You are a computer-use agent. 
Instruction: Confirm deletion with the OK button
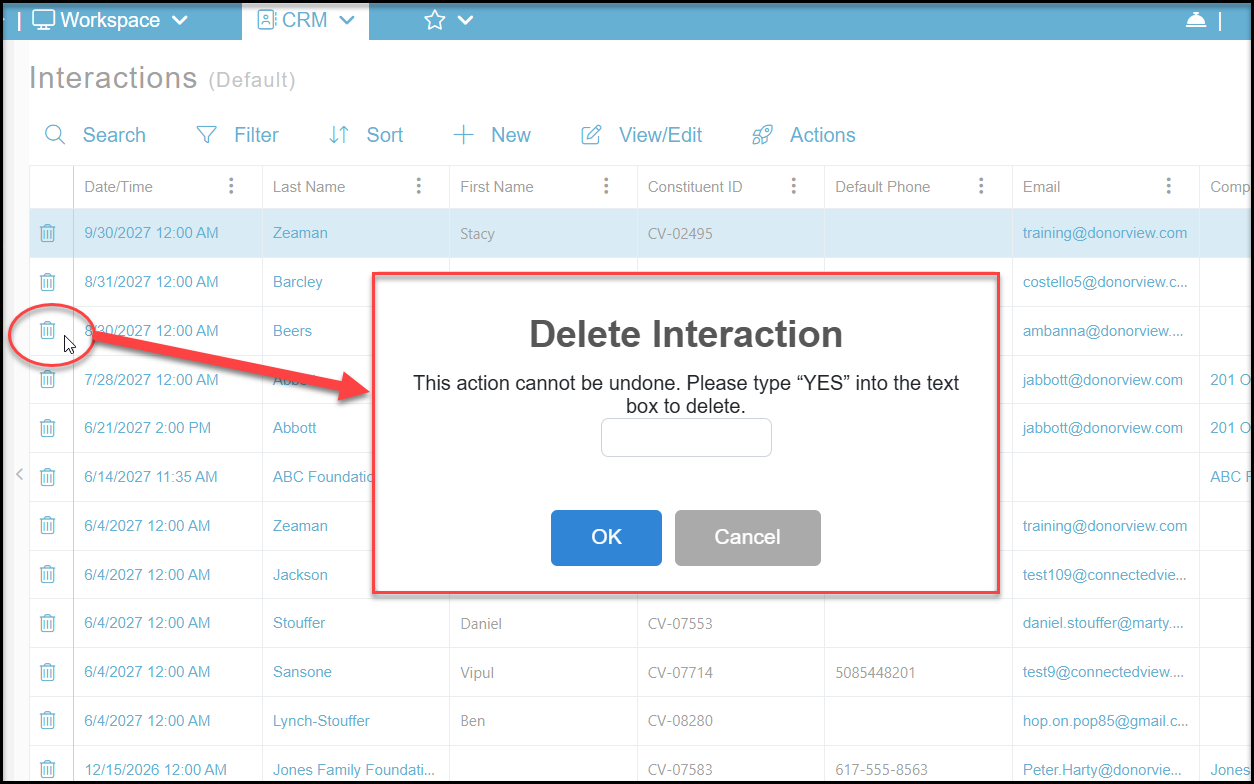(x=606, y=538)
